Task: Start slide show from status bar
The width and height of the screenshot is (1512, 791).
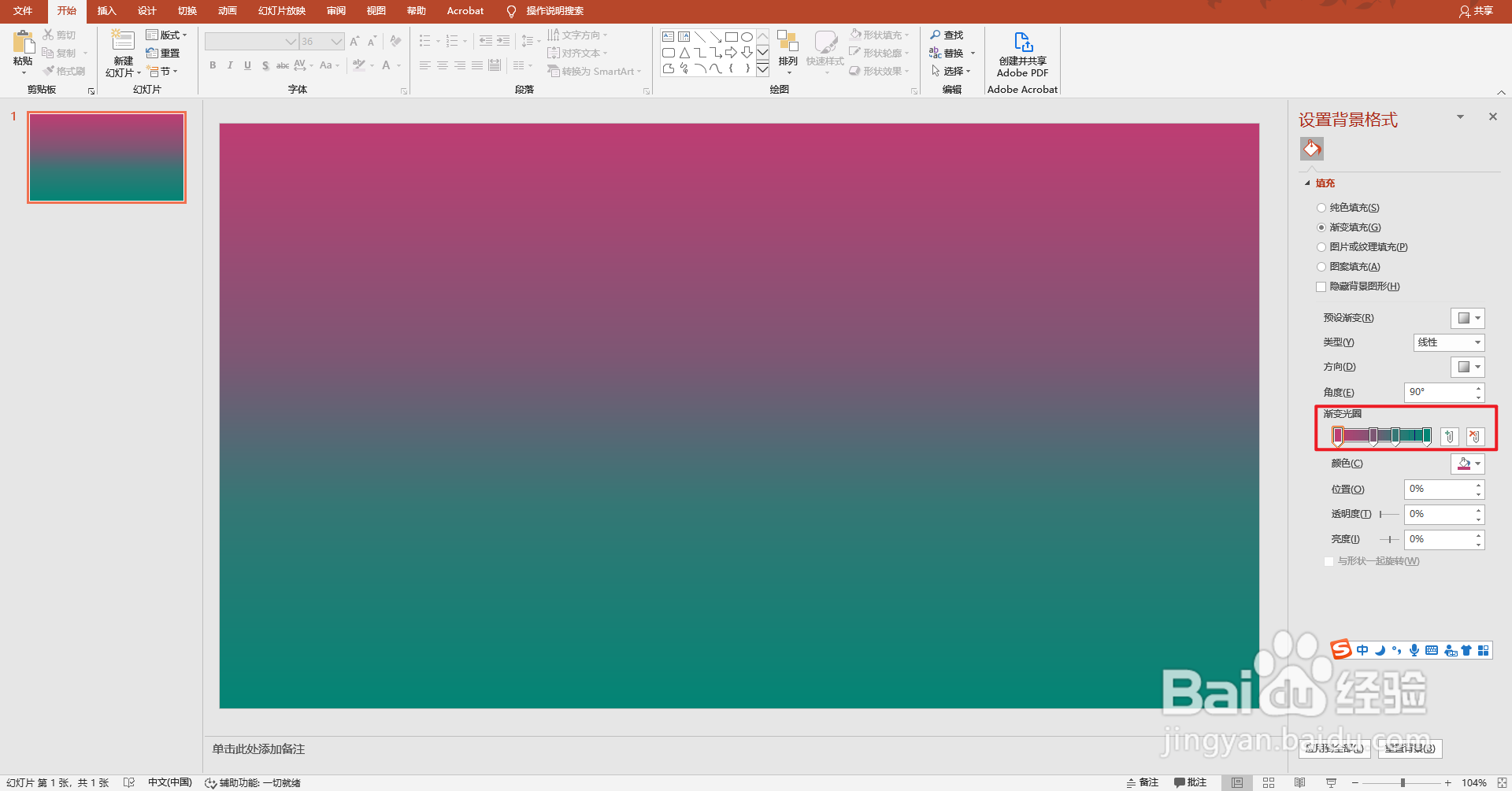Action: tap(1331, 782)
